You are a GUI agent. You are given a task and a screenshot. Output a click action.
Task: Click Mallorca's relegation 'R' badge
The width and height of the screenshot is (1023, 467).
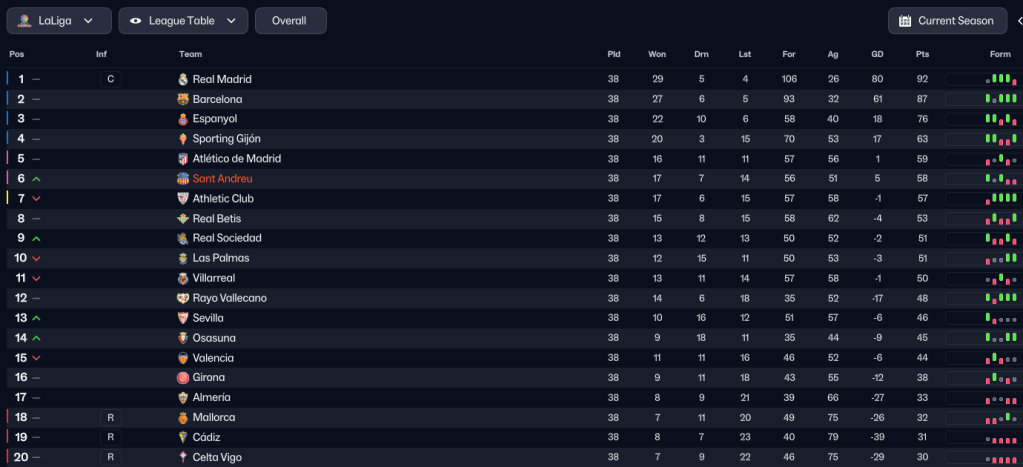coord(110,418)
